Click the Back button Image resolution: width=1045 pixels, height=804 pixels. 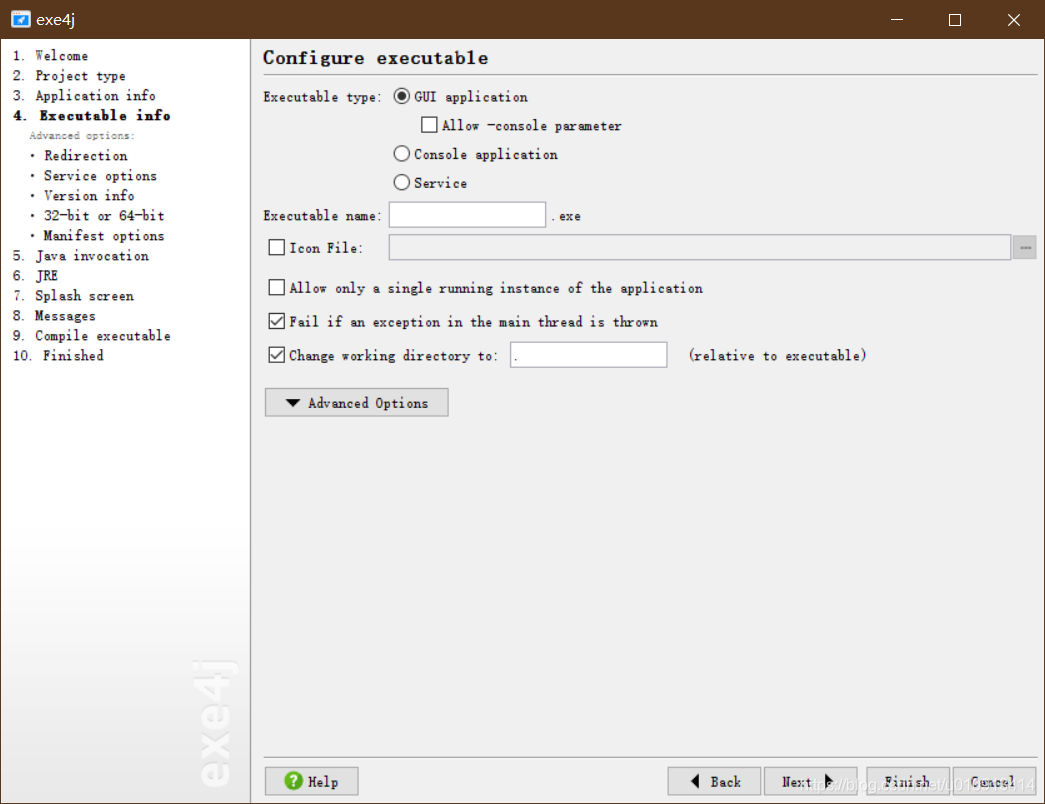click(x=714, y=781)
